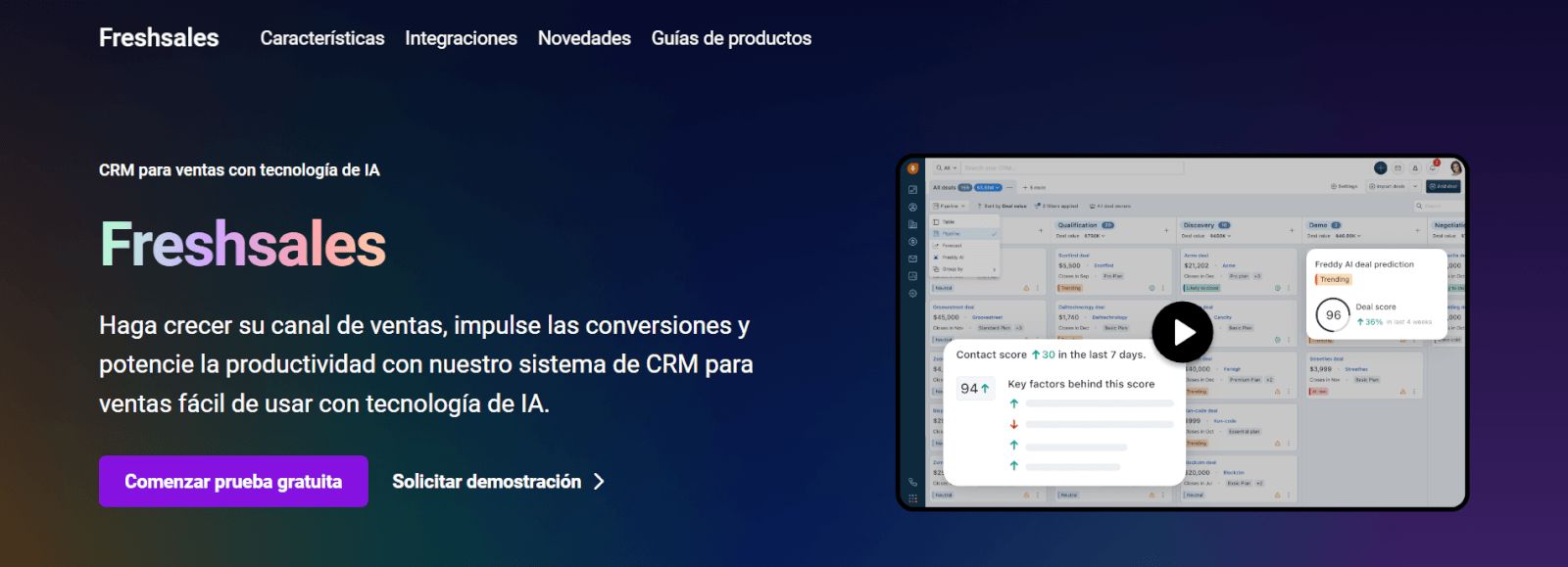
Task: Click the plus icon in the Demo column
Action: (x=1417, y=231)
